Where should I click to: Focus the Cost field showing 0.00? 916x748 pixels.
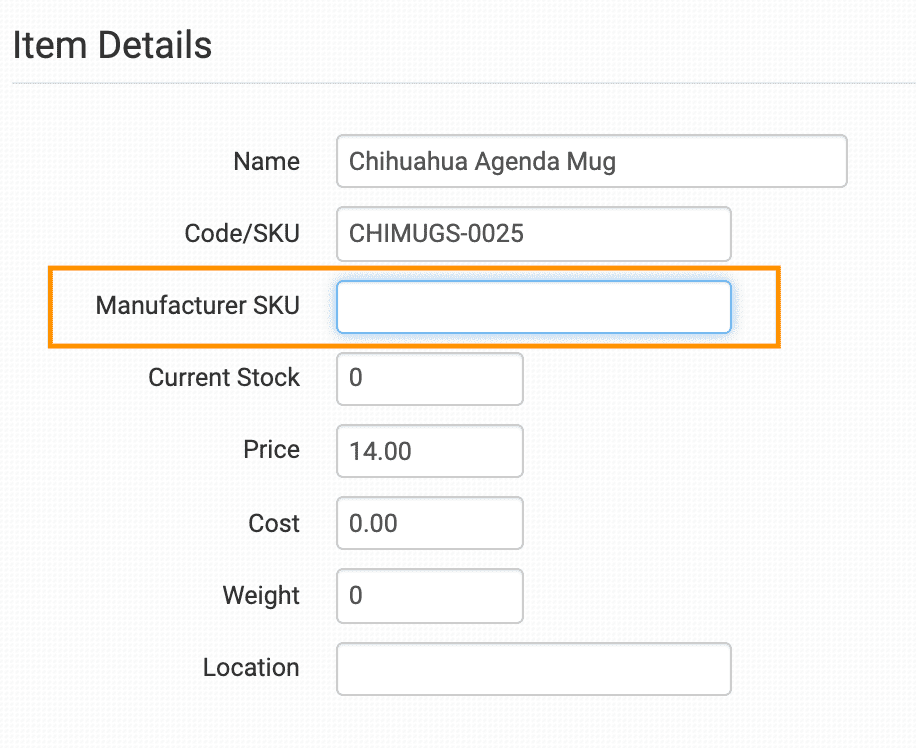point(429,523)
